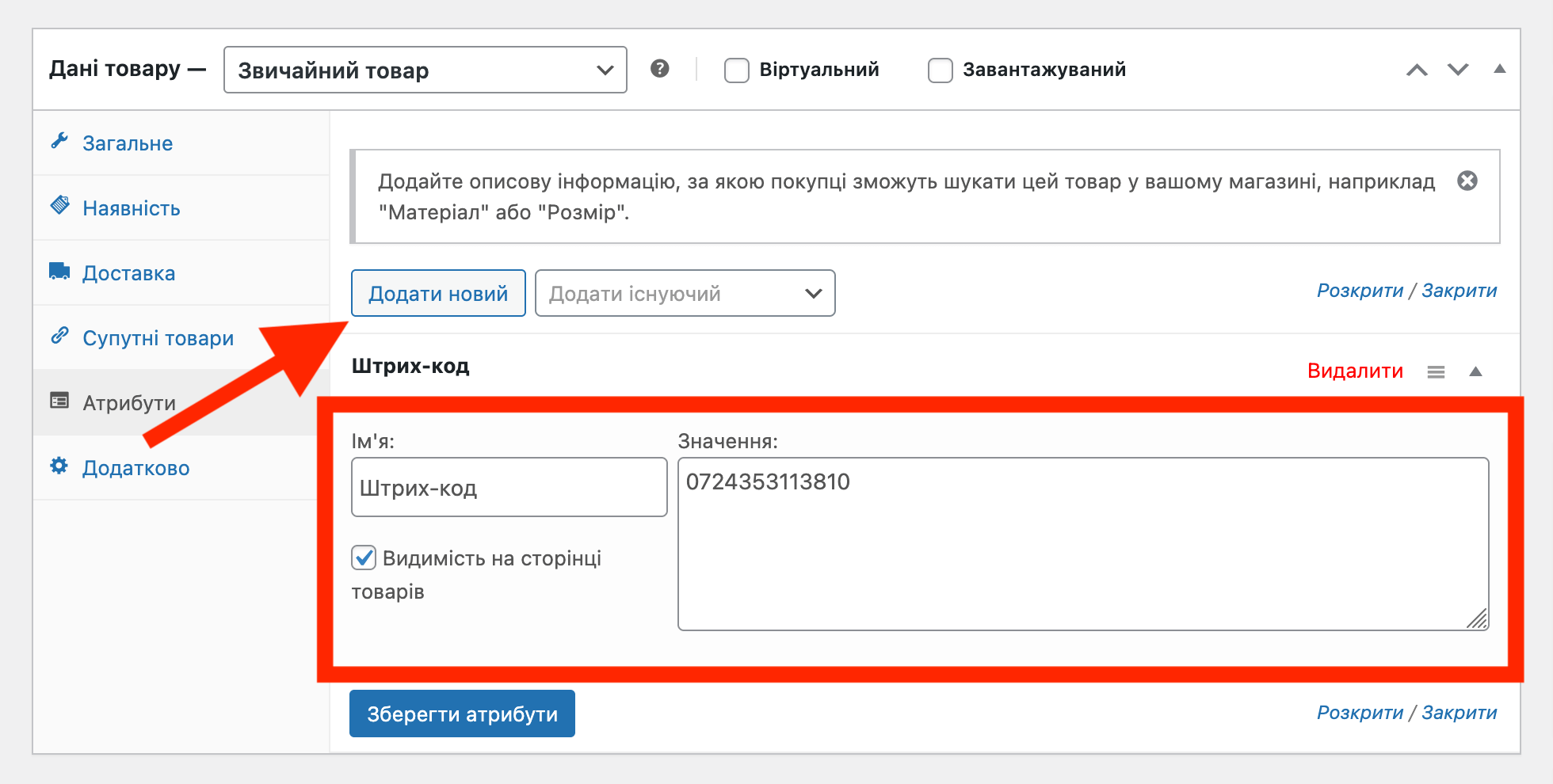Image resolution: width=1553 pixels, height=784 pixels.
Task: Open the Загальне tab
Action: click(181, 143)
